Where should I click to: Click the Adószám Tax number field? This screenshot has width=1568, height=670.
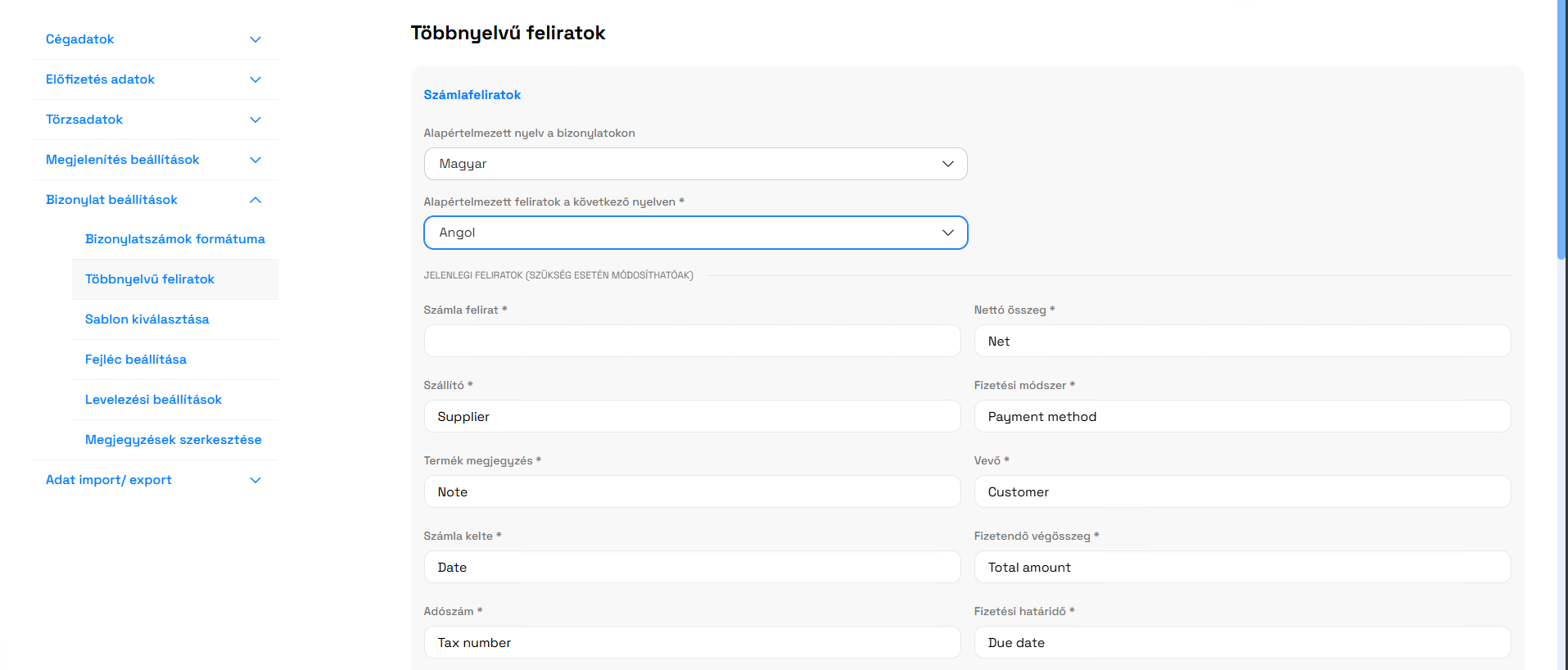(692, 642)
